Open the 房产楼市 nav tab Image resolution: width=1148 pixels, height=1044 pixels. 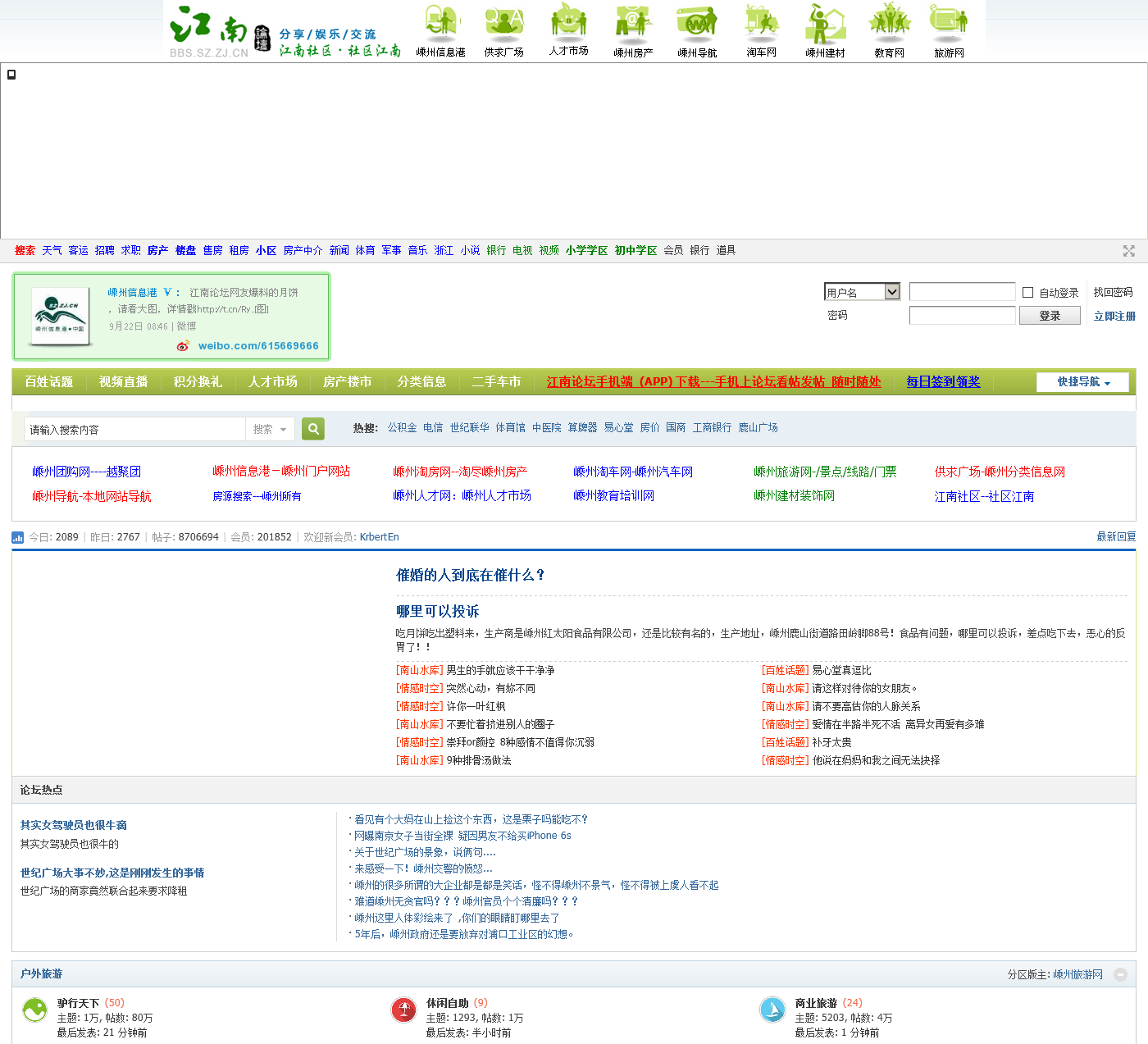[347, 382]
